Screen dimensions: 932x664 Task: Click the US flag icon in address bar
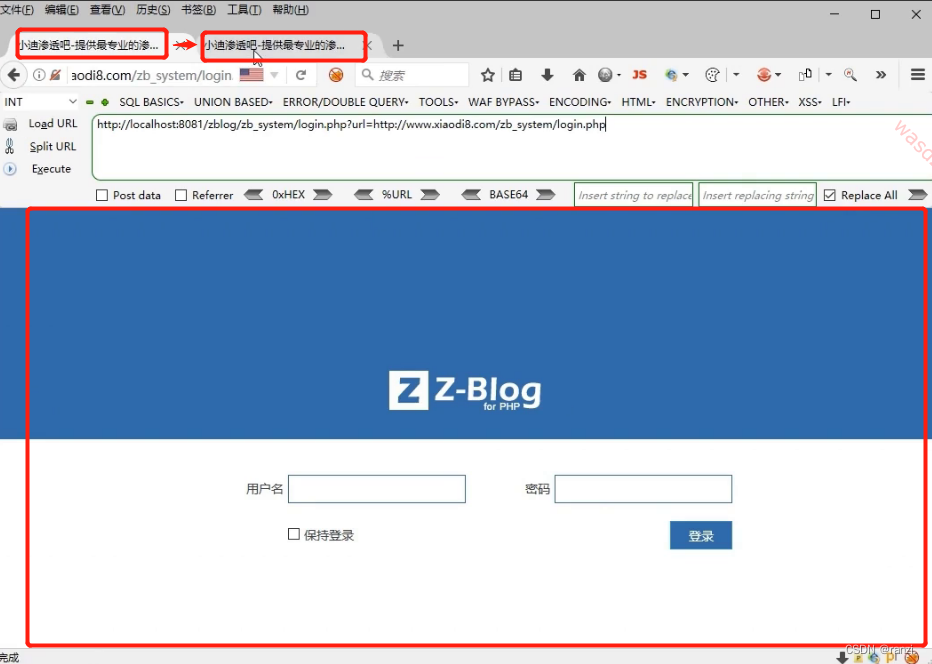[251, 75]
